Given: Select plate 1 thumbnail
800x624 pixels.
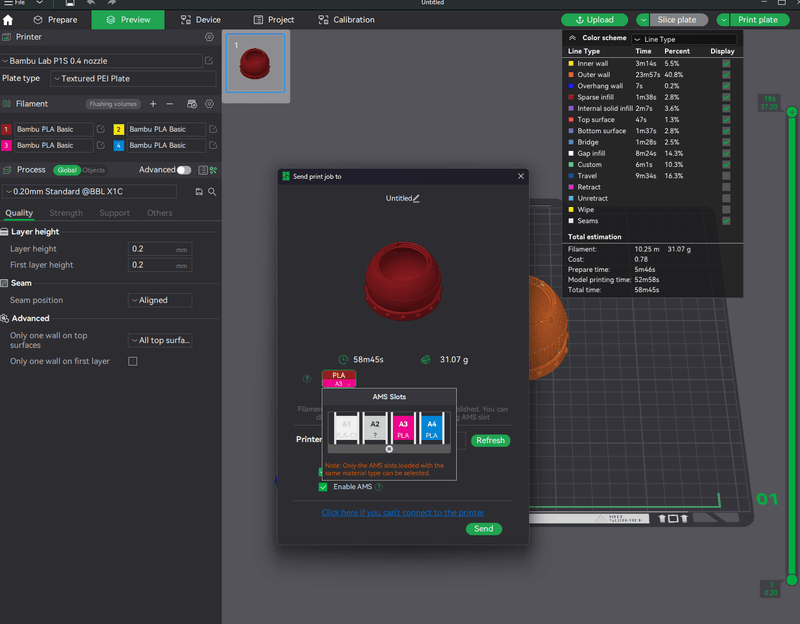Looking at the screenshot, I should coord(255,64).
